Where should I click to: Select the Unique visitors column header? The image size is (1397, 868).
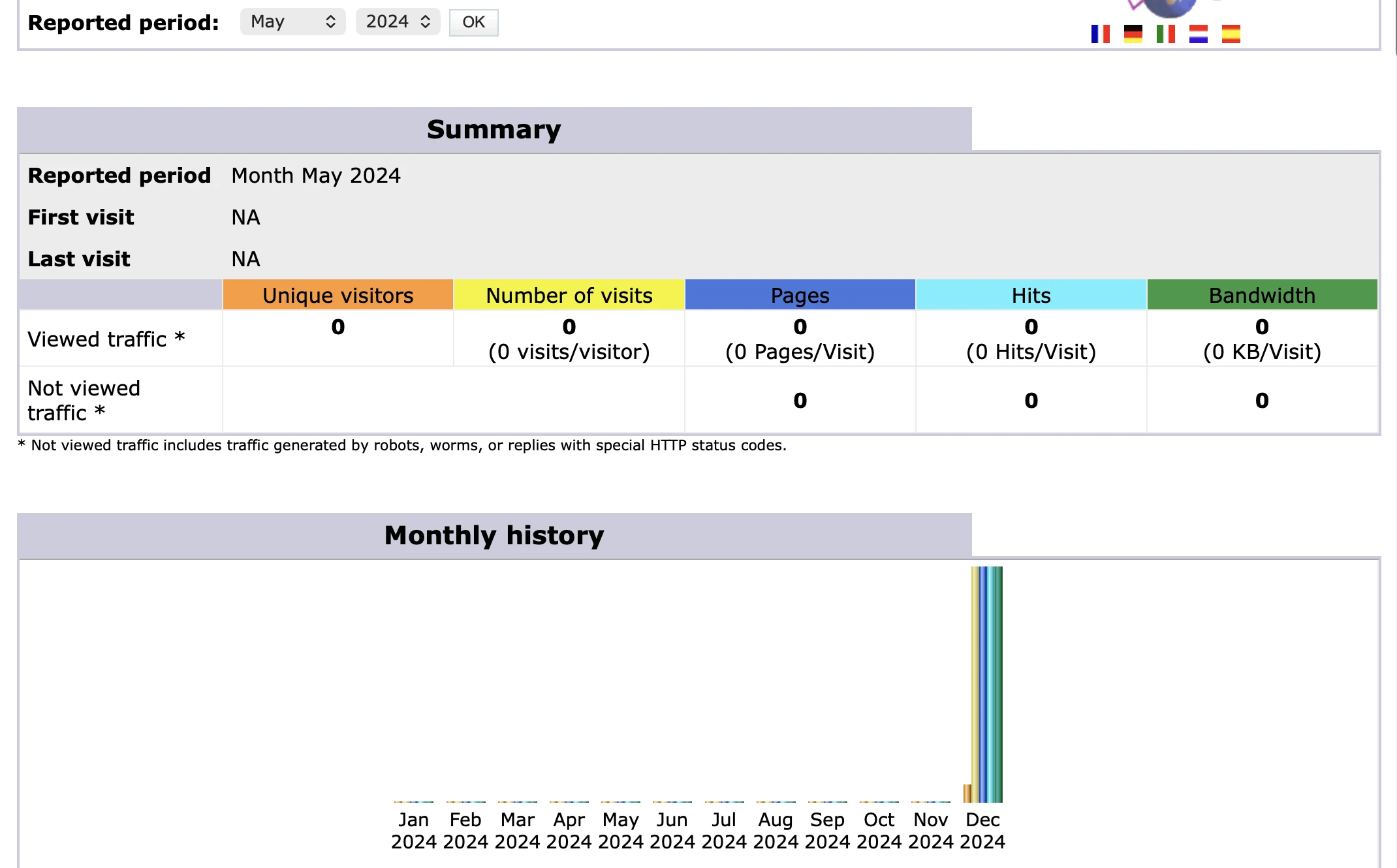[x=338, y=295]
